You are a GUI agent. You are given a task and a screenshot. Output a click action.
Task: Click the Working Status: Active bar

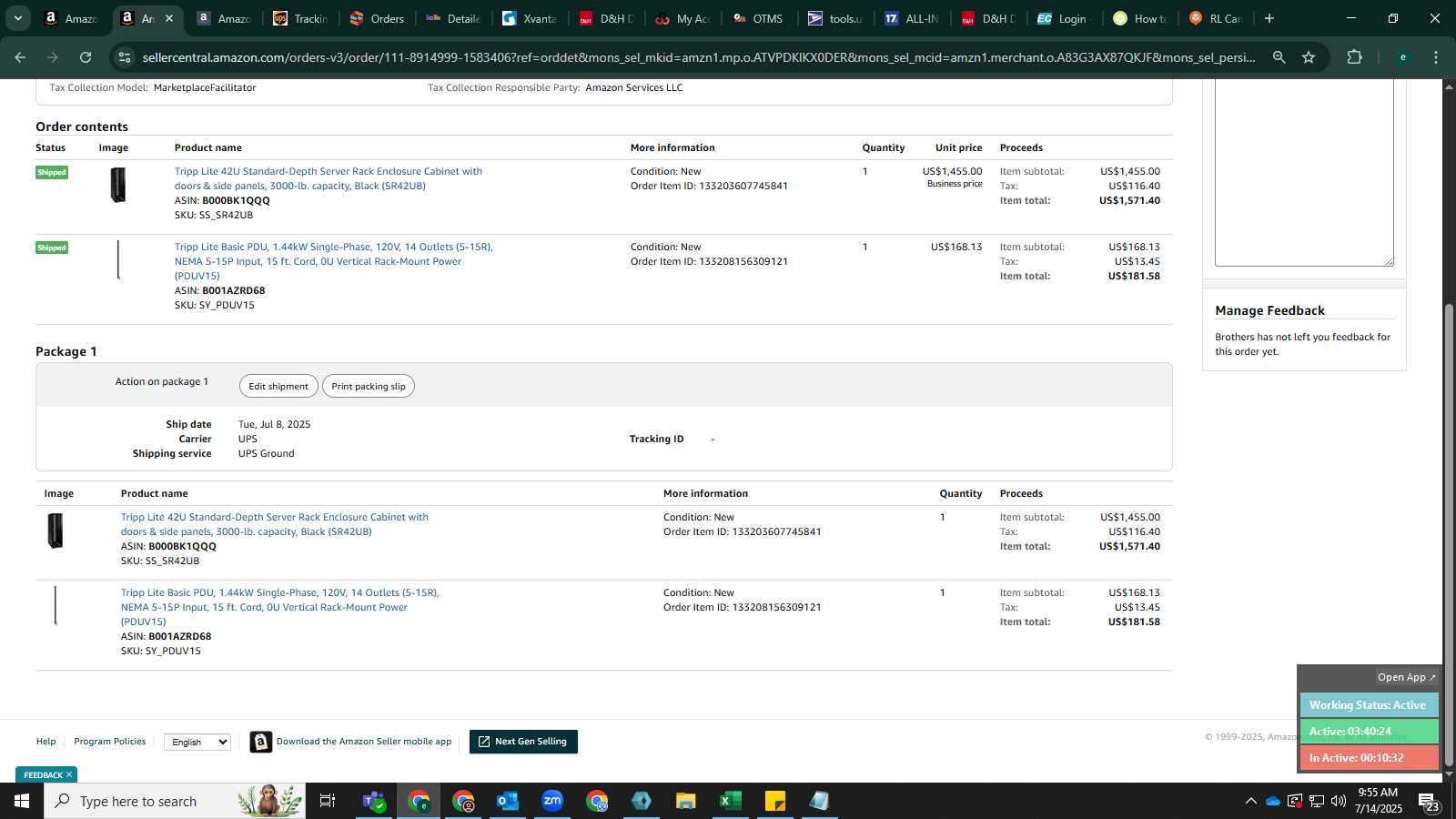pyautogui.click(x=1369, y=705)
